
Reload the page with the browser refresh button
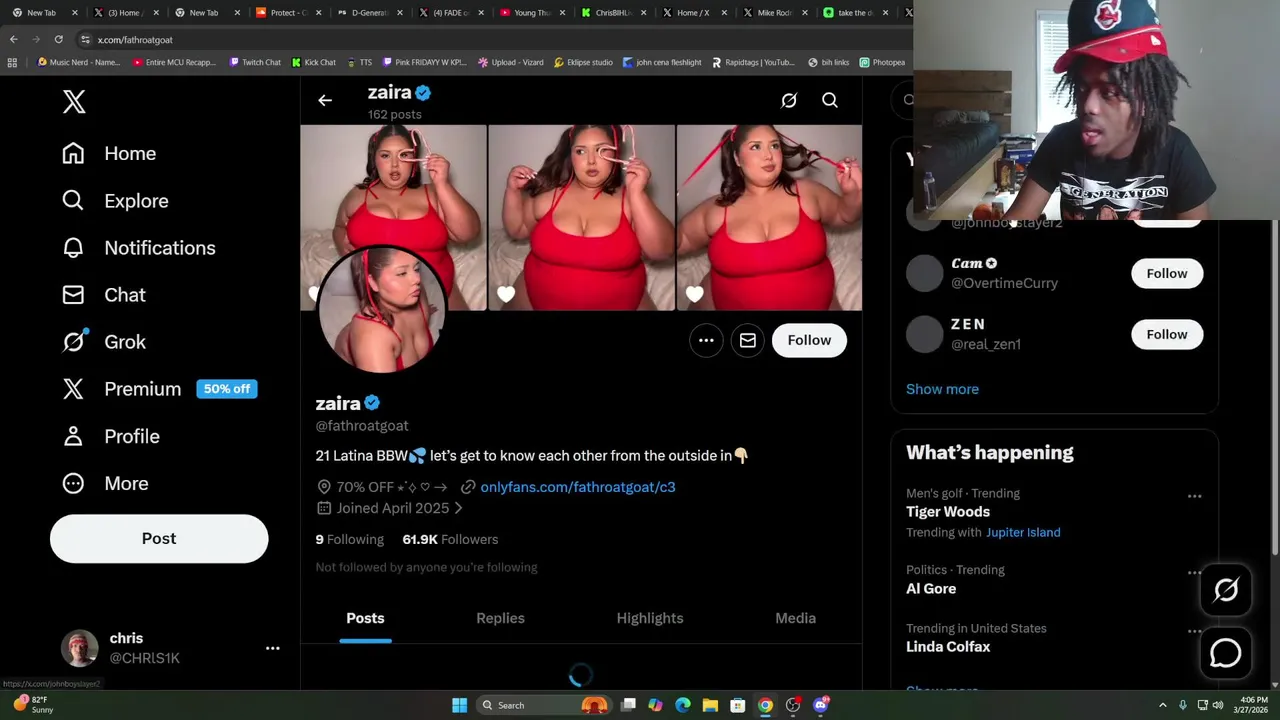click(58, 39)
